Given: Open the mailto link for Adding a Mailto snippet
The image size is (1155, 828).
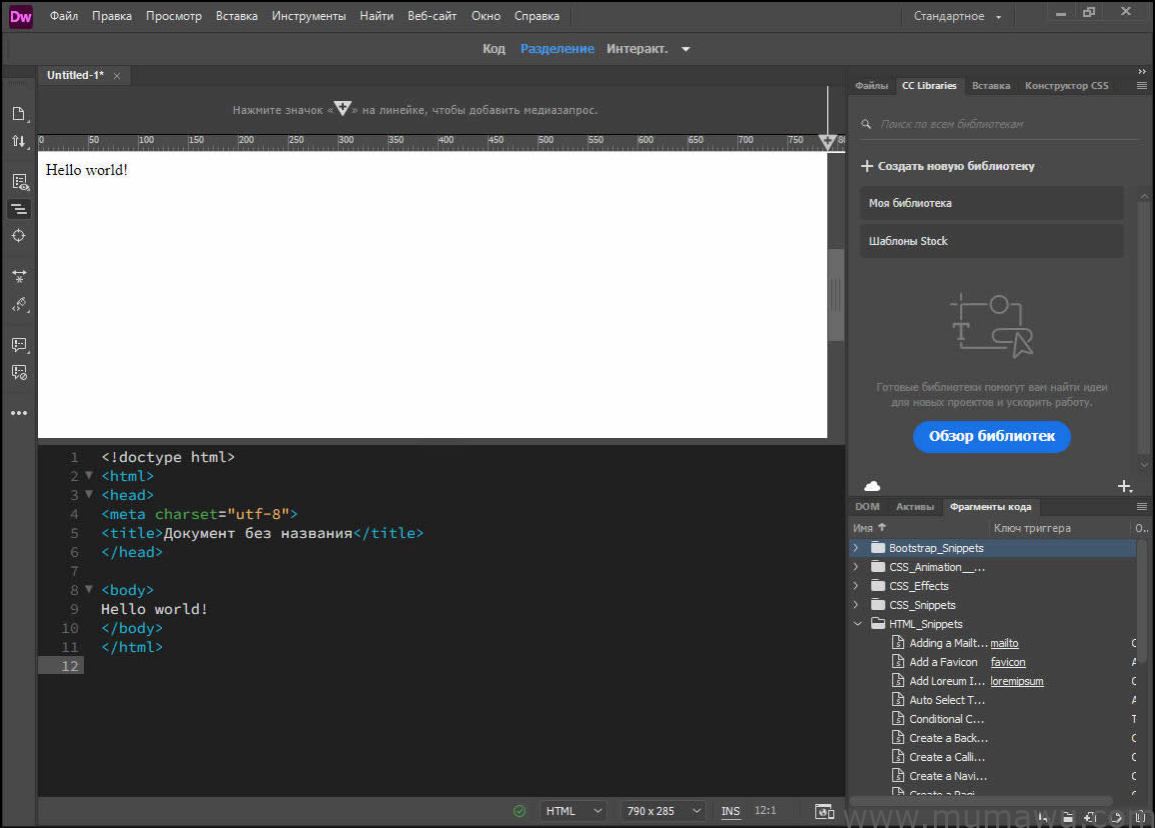Looking at the screenshot, I should 1004,642.
